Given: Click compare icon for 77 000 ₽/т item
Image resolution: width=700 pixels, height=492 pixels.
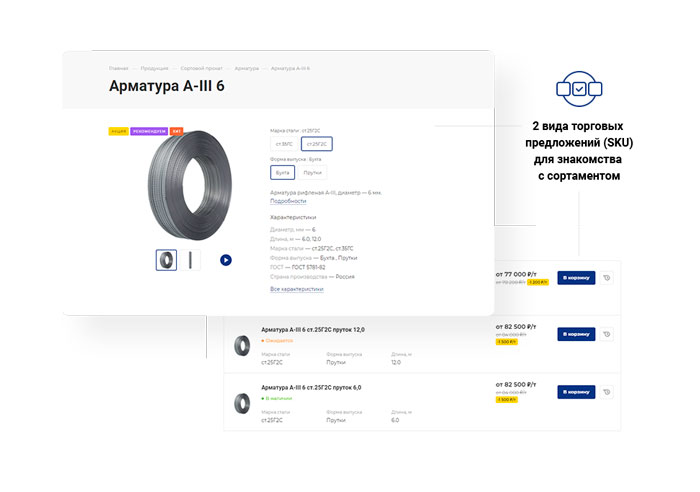Looking at the screenshot, I should point(606,278).
